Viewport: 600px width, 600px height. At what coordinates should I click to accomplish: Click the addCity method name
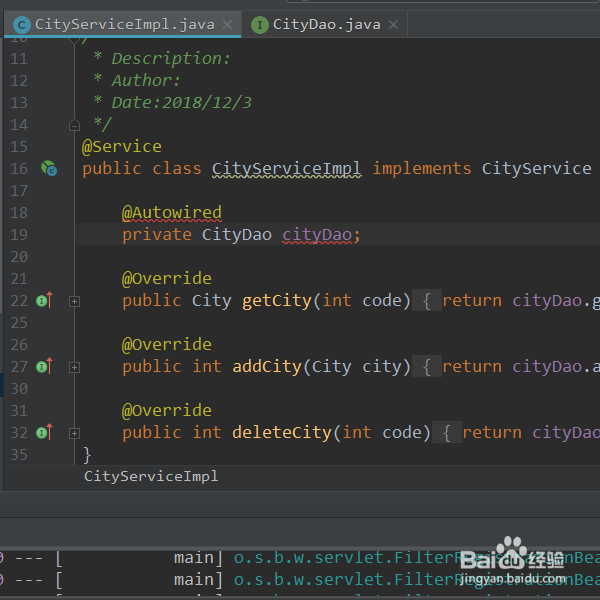[267, 367]
